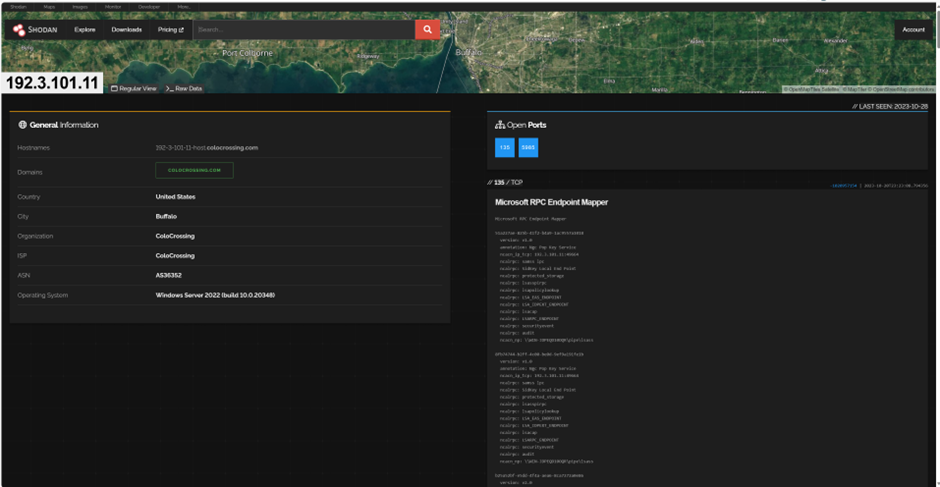Open the Explore menu

pos(85,29)
